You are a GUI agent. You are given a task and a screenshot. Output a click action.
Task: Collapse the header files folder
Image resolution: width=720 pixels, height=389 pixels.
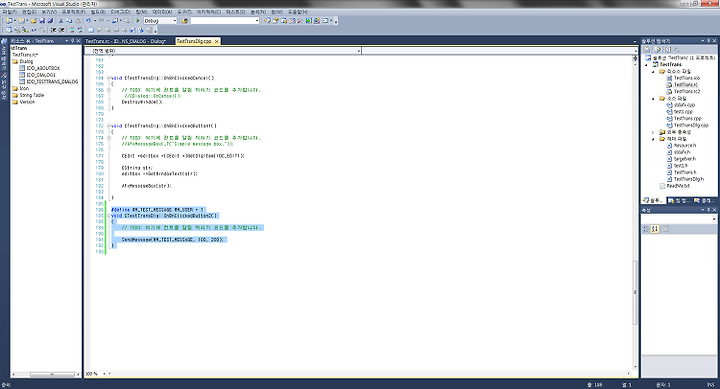click(x=653, y=139)
